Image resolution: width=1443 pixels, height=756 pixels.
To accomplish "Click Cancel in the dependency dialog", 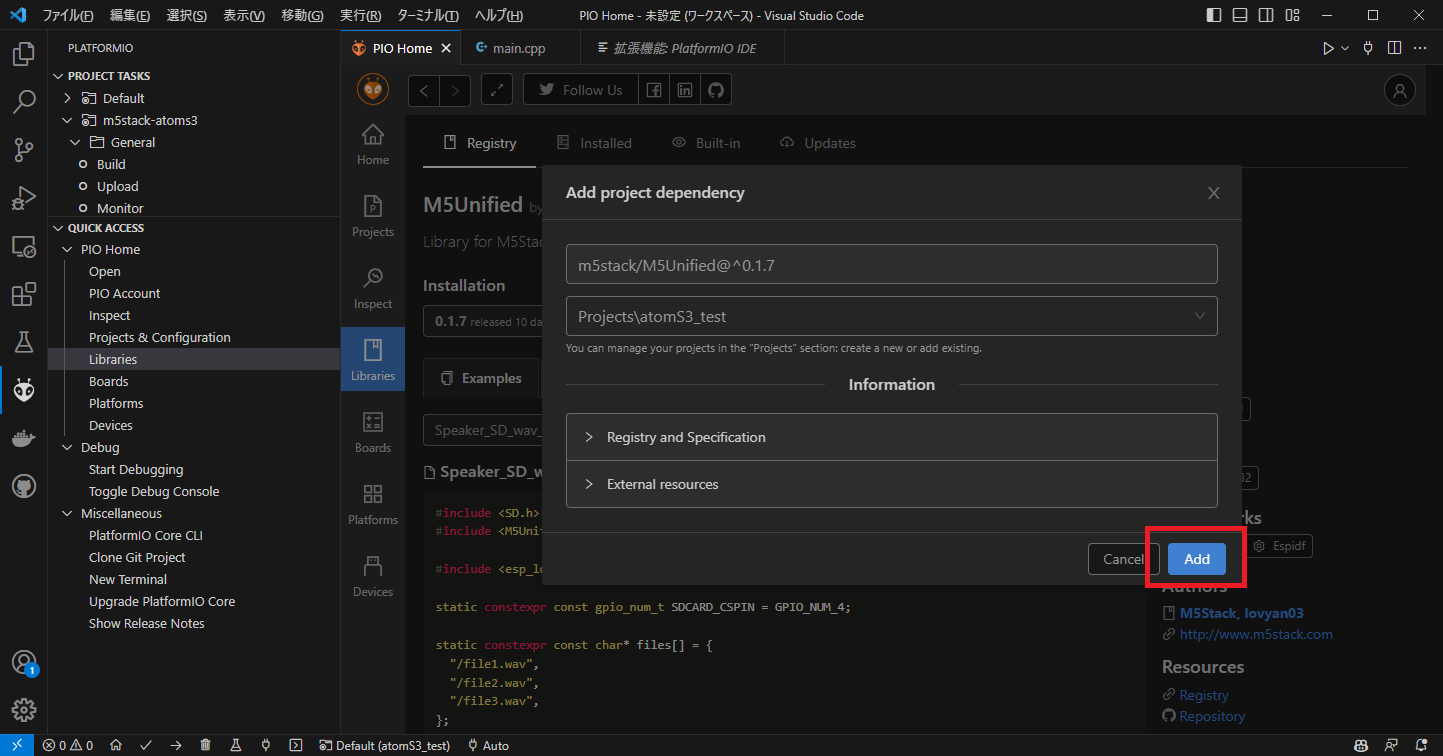I will (1122, 559).
